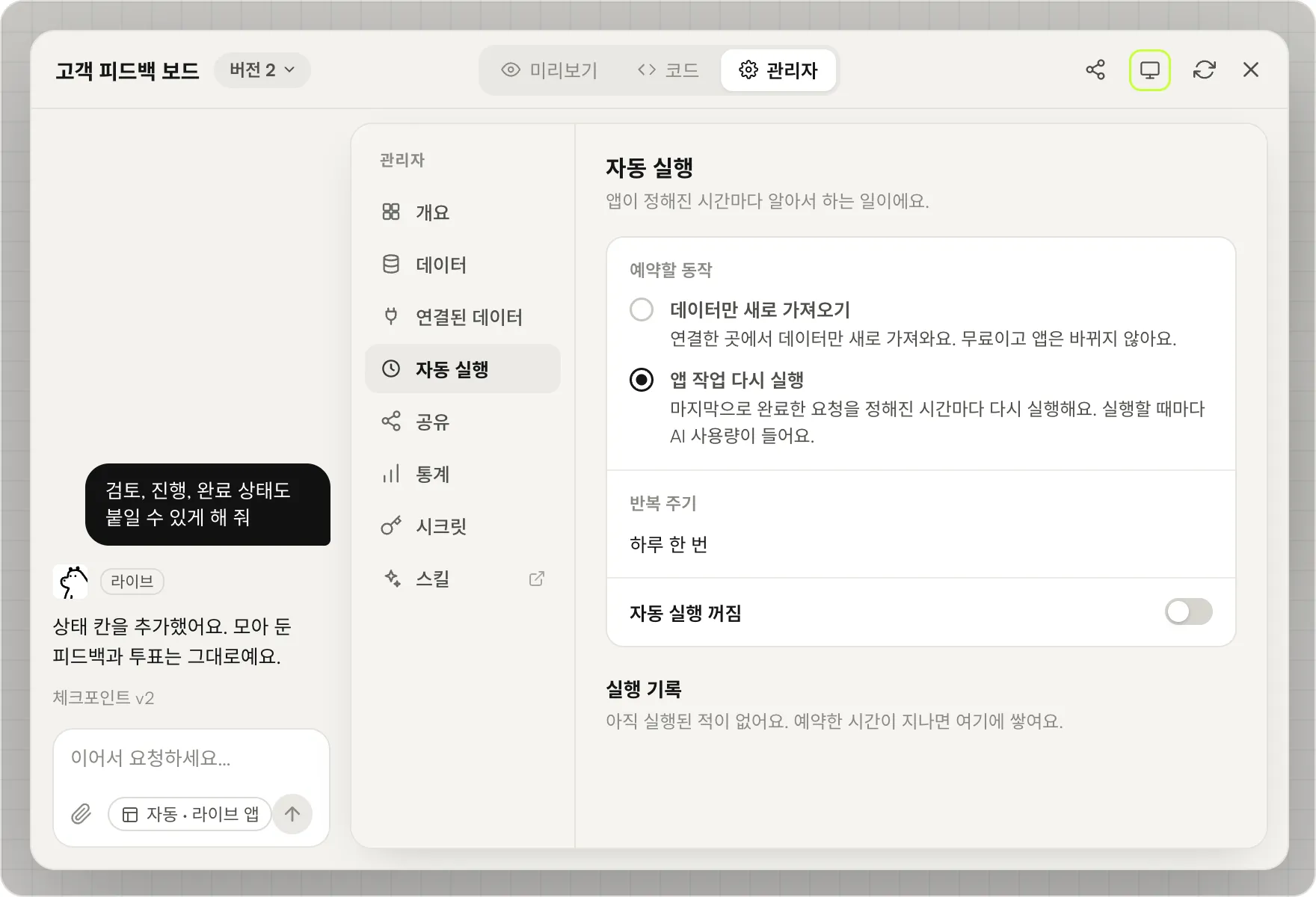This screenshot has width=1316, height=897.
Task: Click the 라이브 badge in the chat
Action: [x=132, y=581]
